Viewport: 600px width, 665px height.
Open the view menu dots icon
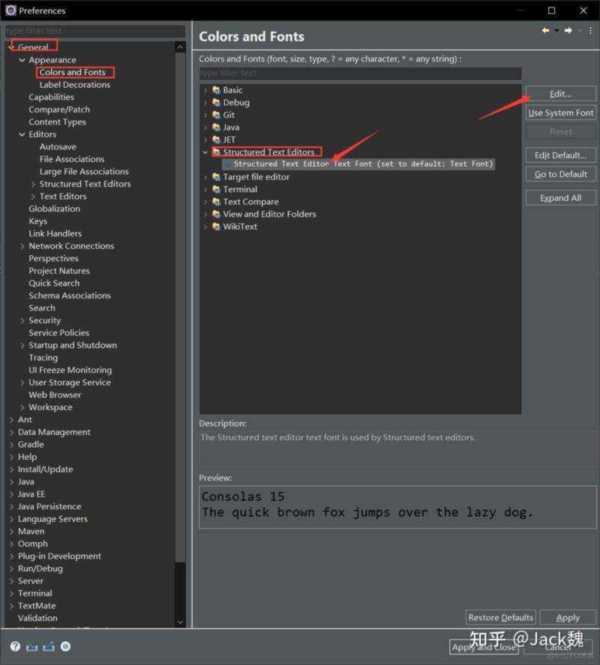coord(590,31)
